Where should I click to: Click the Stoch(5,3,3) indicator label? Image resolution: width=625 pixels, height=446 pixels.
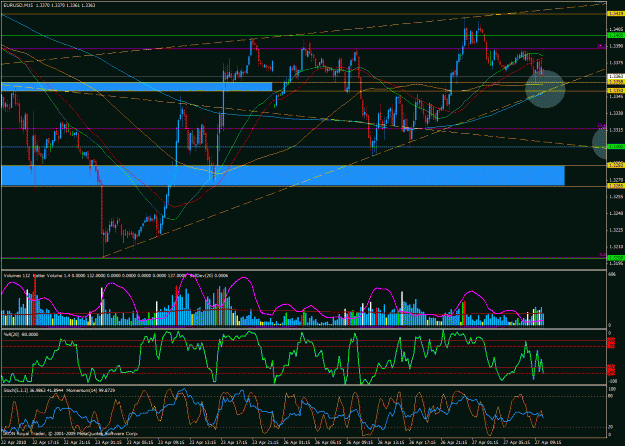tap(33, 390)
